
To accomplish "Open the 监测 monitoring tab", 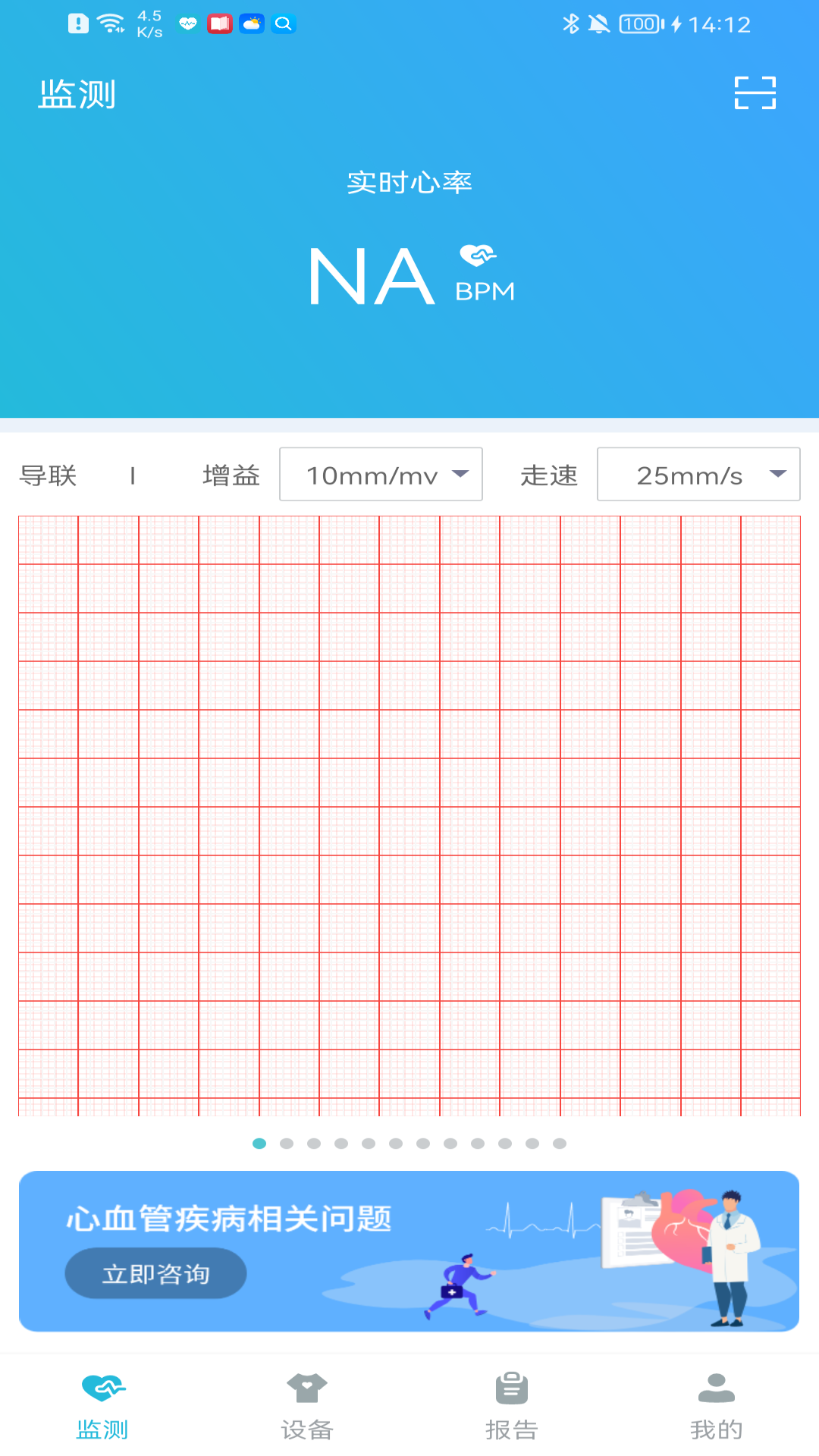I will pos(102,1405).
